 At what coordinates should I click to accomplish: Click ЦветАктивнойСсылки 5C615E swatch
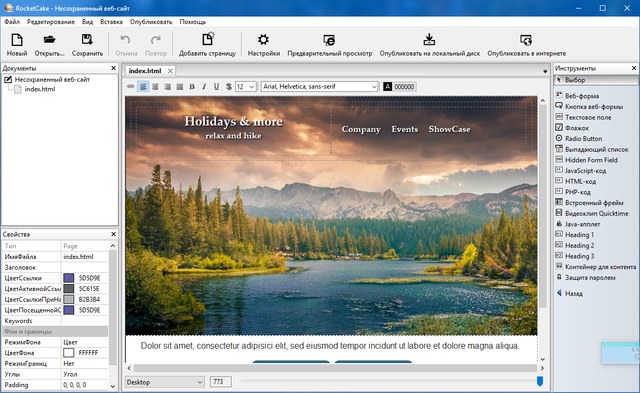69,289
